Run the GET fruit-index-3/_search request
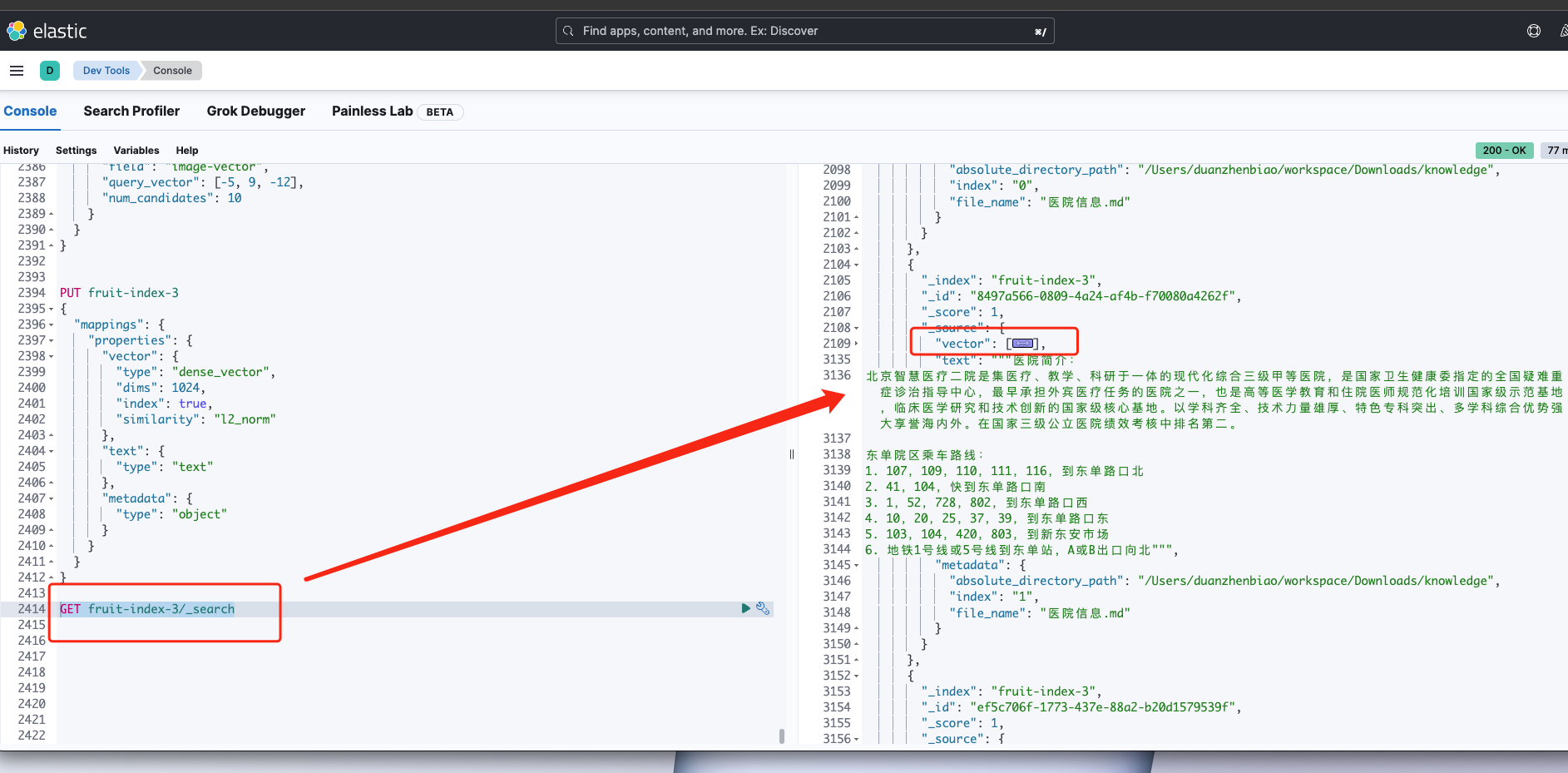 (x=744, y=608)
